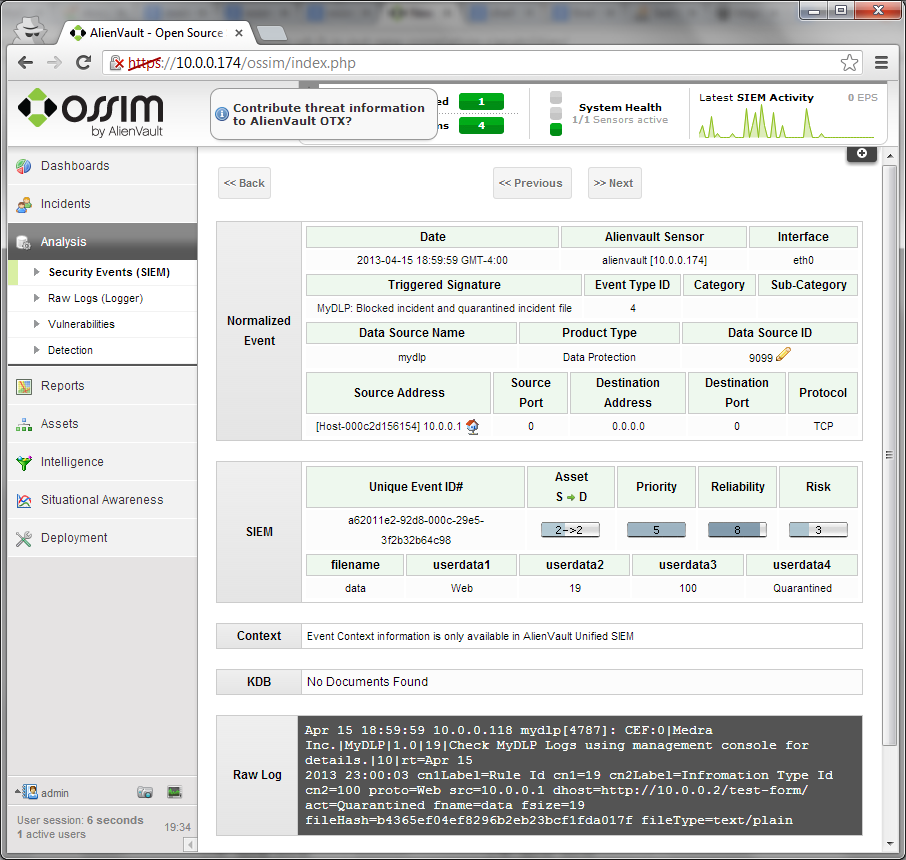906x860 pixels.
Task: Click the Deployment tools icon
Action: click(24, 539)
